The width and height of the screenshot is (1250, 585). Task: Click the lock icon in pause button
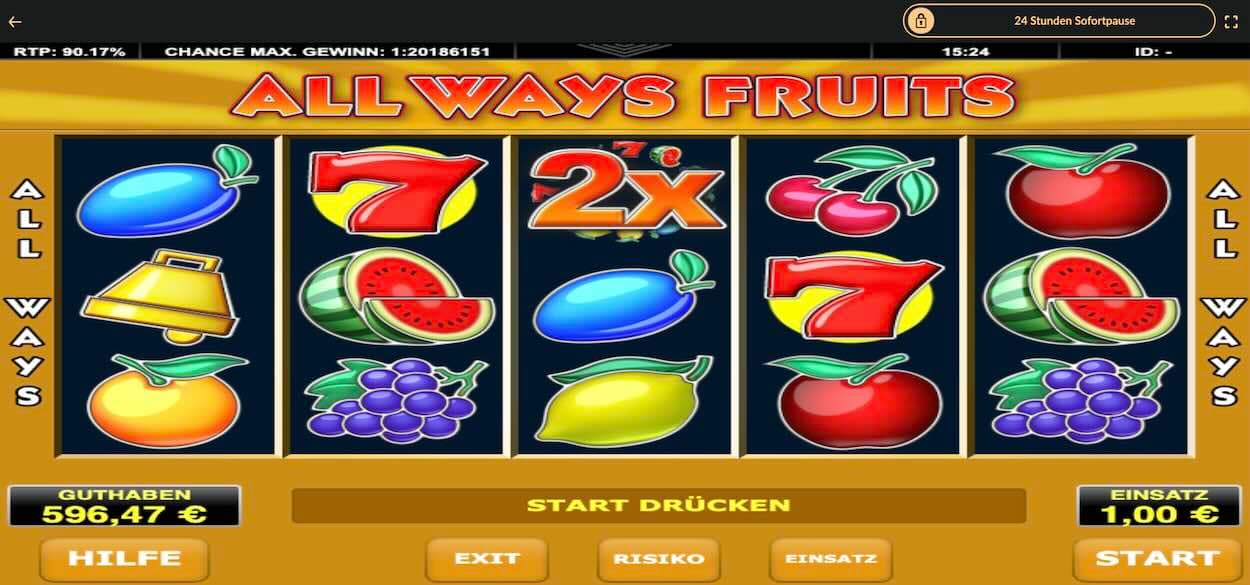point(920,21)
